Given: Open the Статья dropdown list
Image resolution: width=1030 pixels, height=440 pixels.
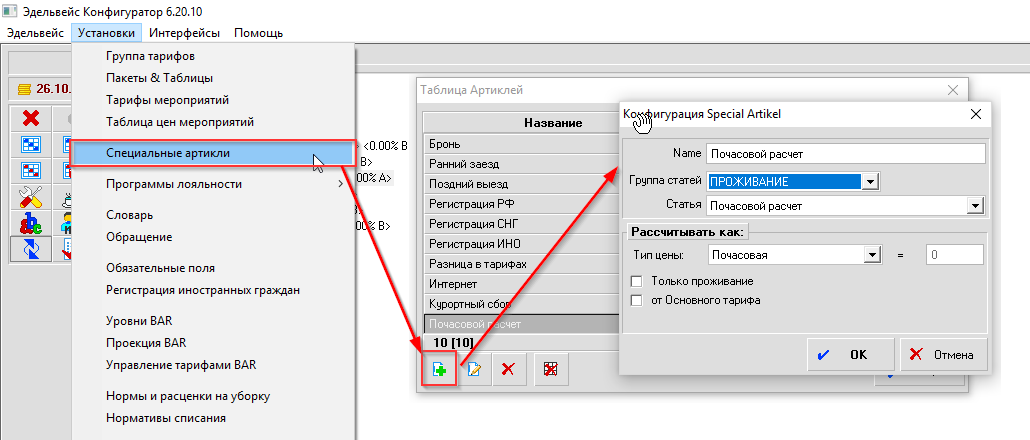Looking at the screenshot, I should [973, 206].
